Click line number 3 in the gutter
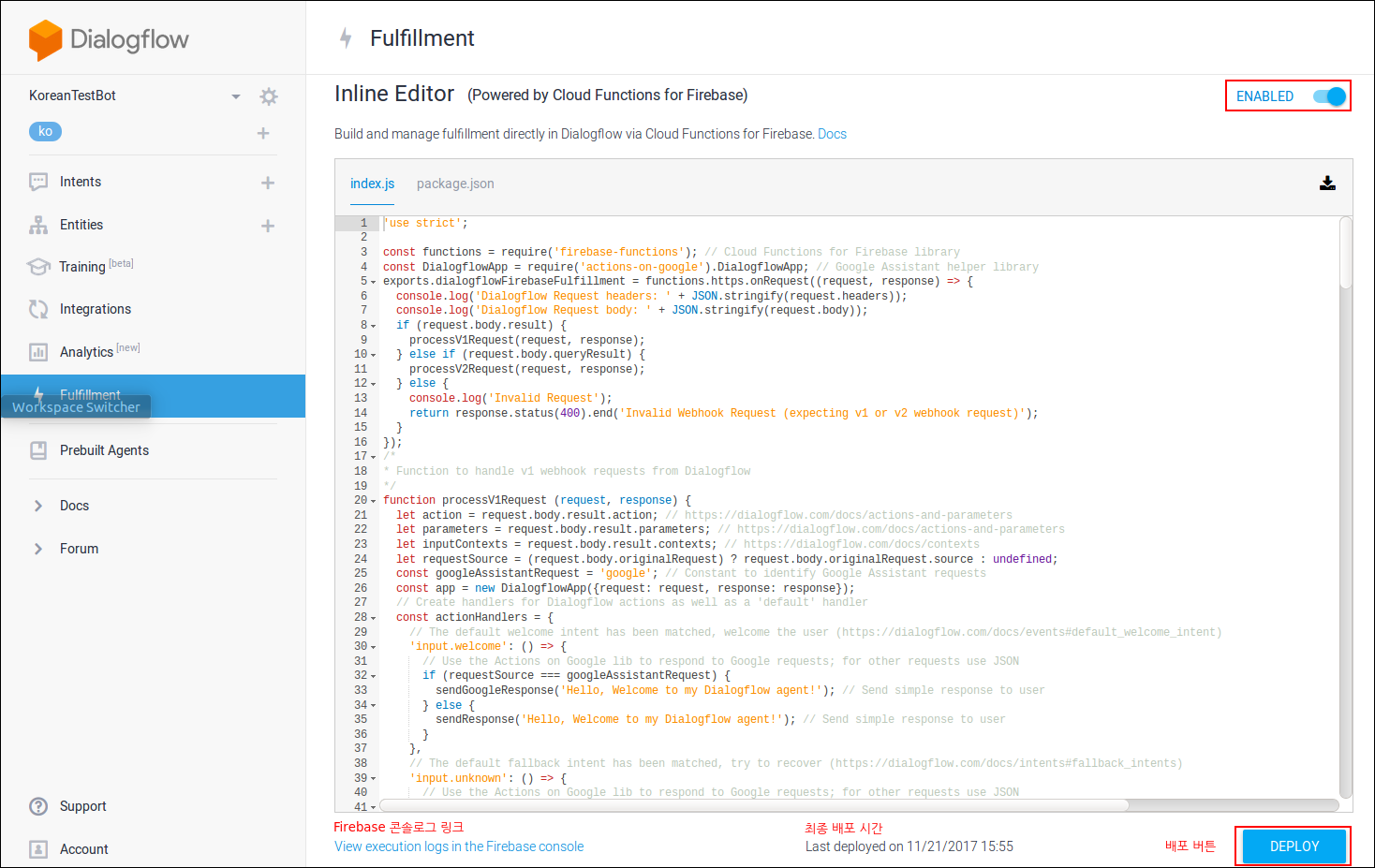The width and height of the screenshot is (1375, 868). pyautogui.click(x=364, y=252)
